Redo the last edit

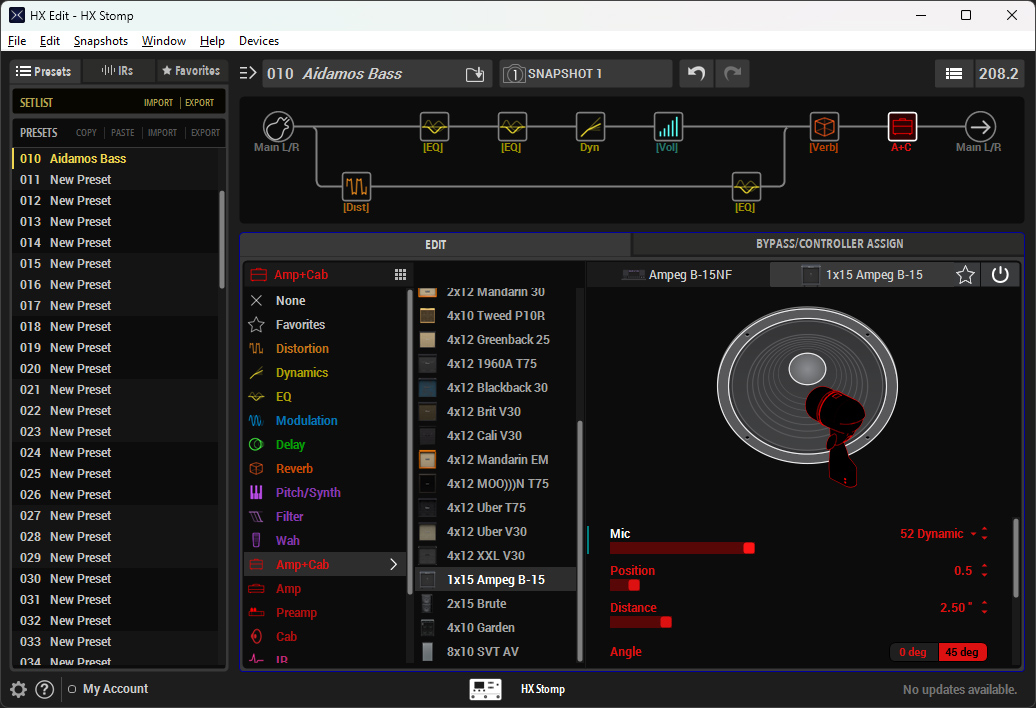tap(732, 73)
